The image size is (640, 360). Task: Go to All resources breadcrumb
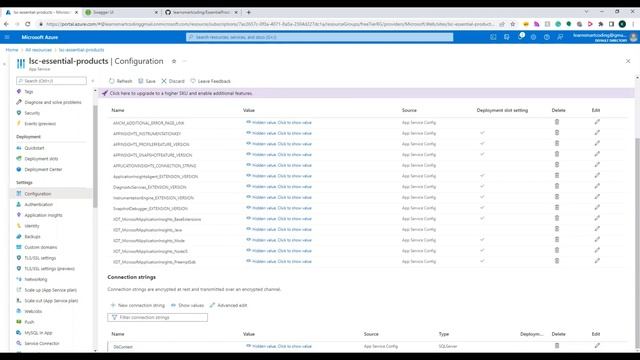38,50
